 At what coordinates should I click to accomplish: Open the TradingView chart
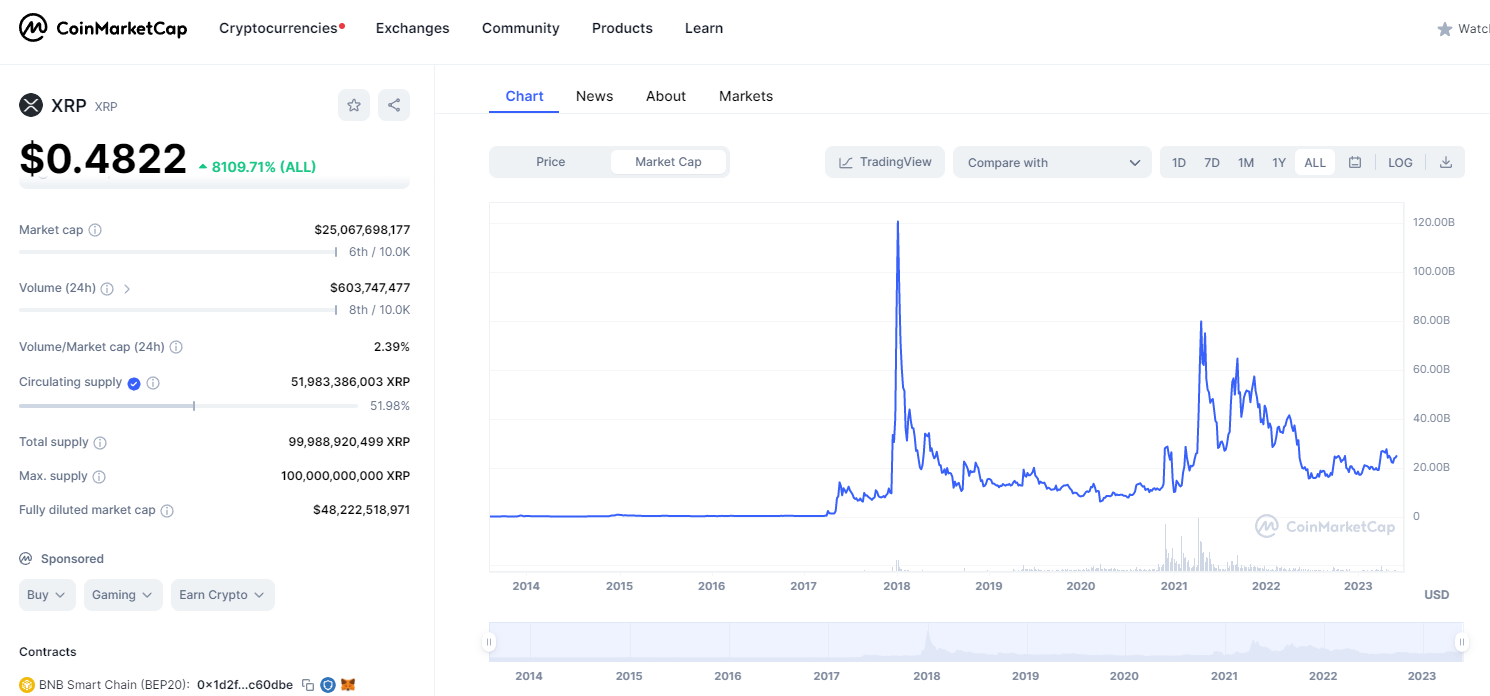point(885,162)
